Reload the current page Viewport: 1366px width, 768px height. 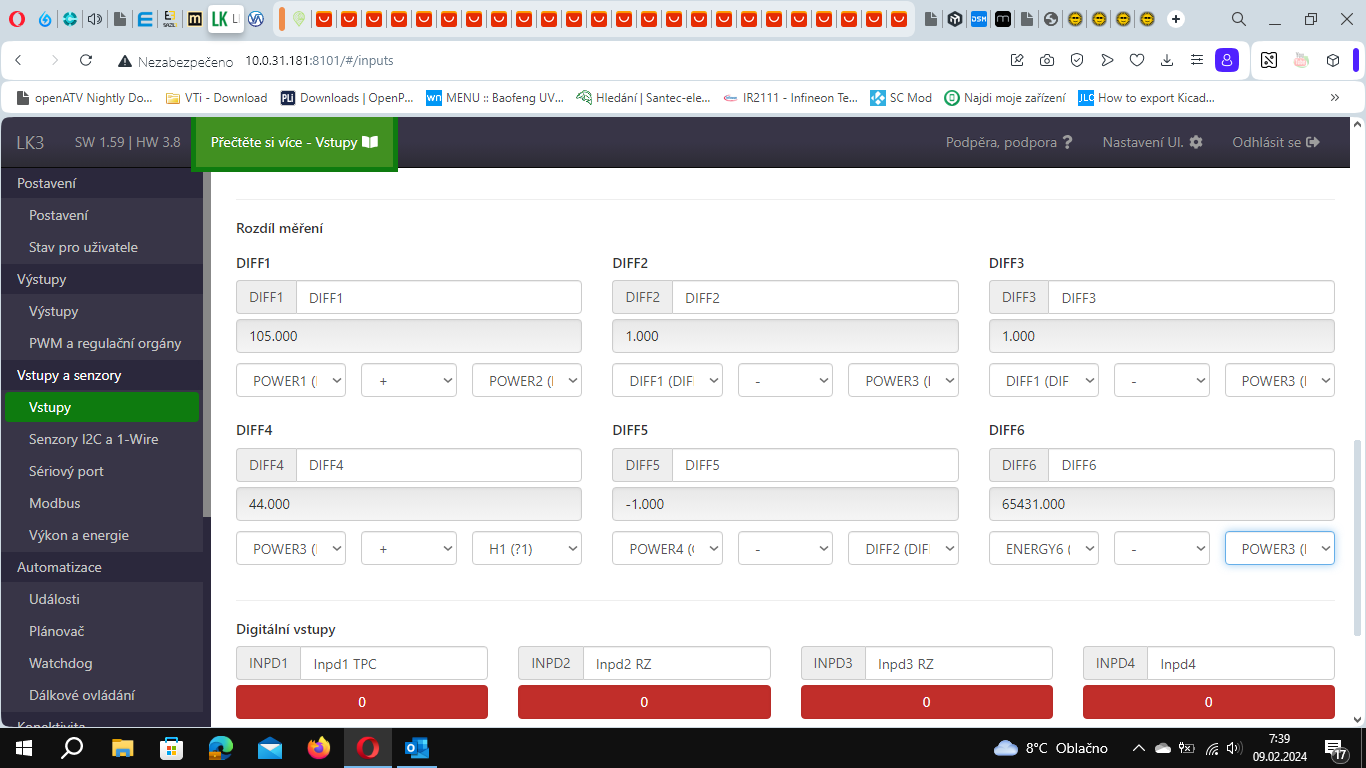pyautogui.click(x=86, y=60)
